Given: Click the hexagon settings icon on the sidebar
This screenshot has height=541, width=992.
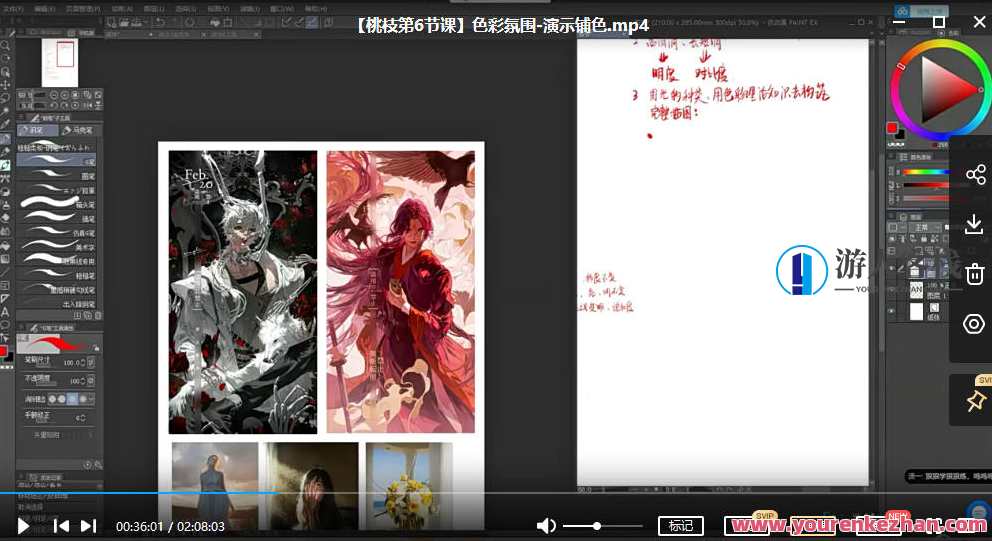Looking at the screenshot, I should point(974,324).
